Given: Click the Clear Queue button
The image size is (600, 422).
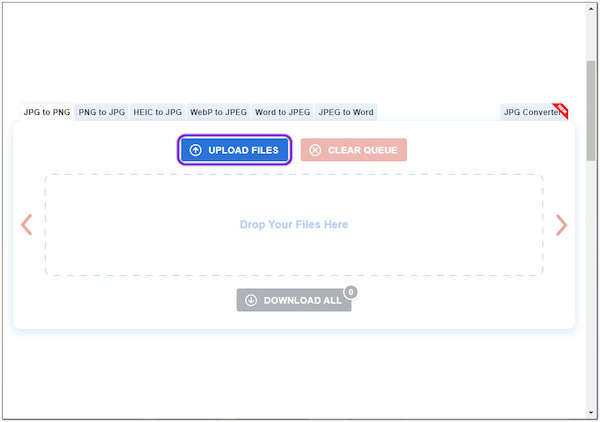Looking at the screenshot, I should coord(354,150).
